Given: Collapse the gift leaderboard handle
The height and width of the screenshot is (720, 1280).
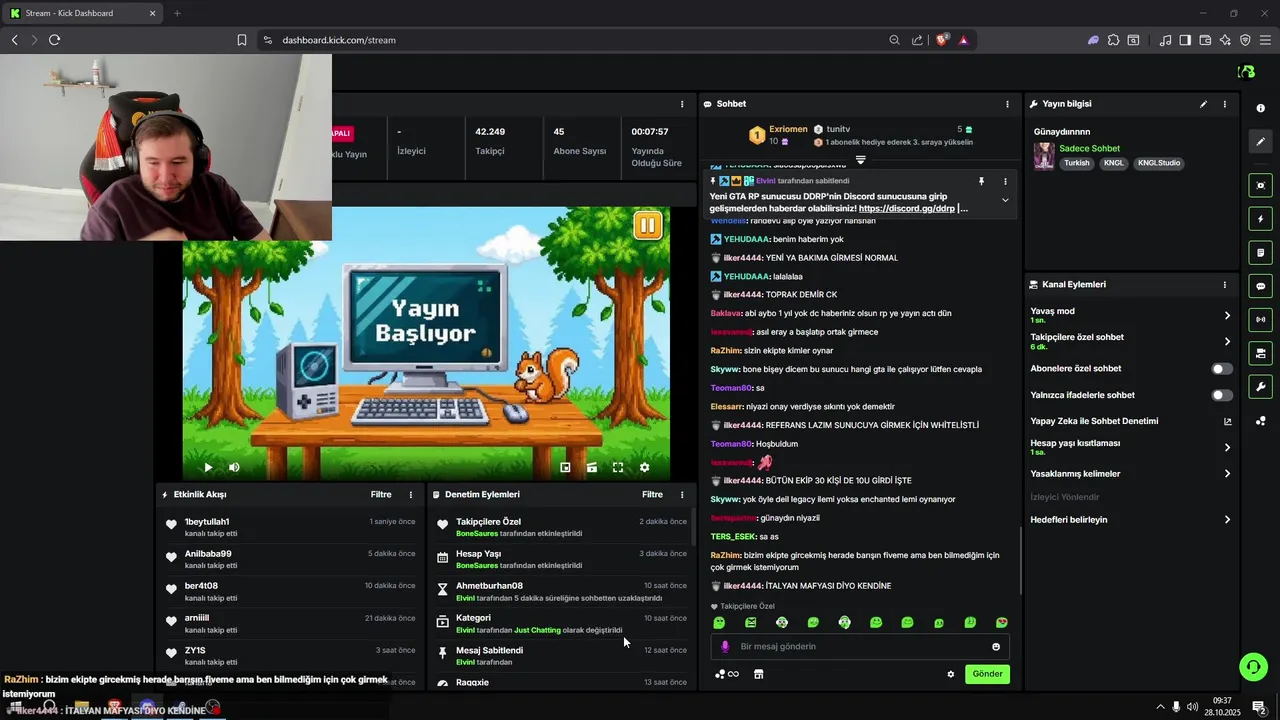Looking at the screenshot, I should [x=860, y=160].
